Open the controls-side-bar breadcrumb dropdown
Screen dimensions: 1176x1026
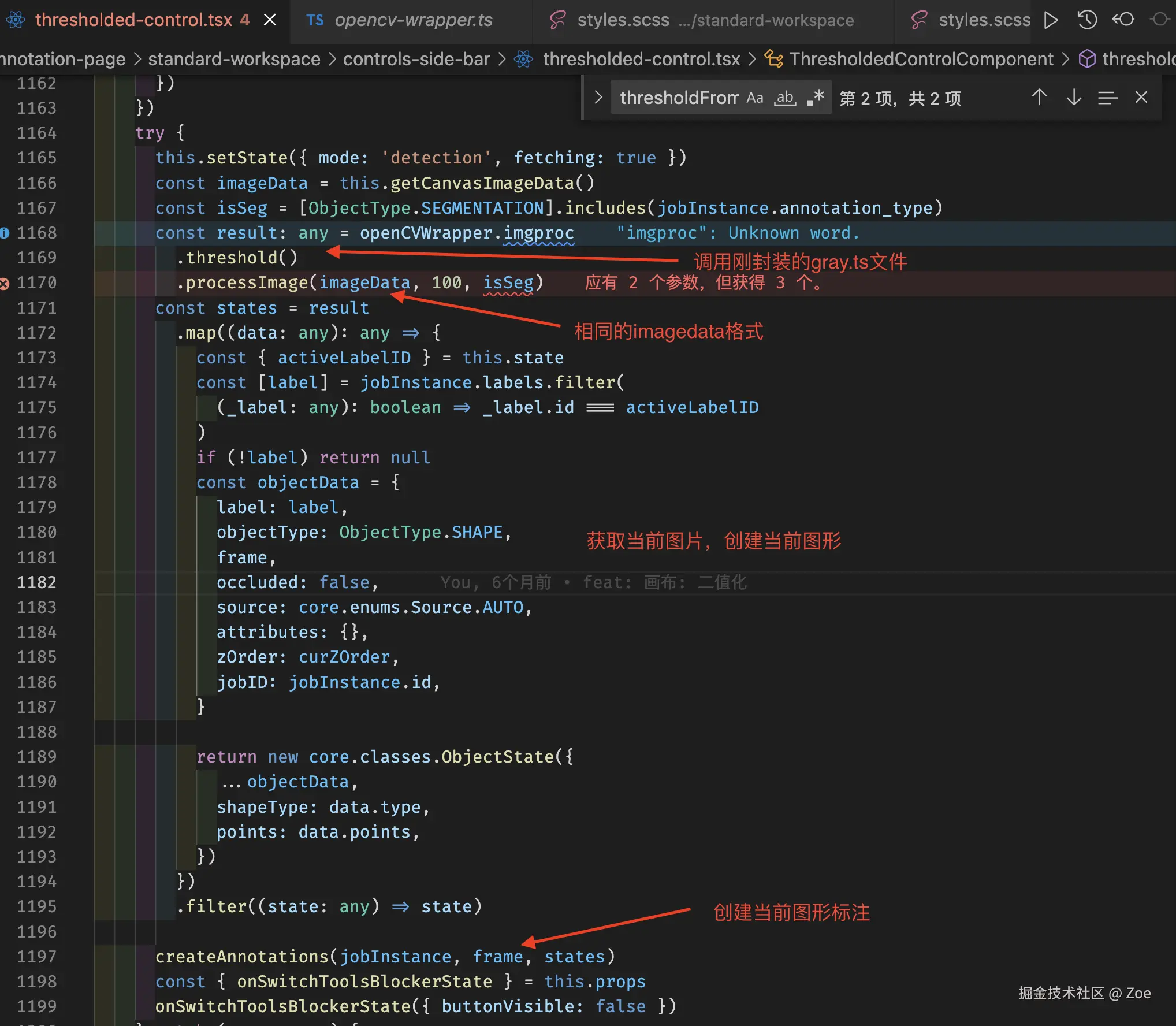click(x=416, y=59)
